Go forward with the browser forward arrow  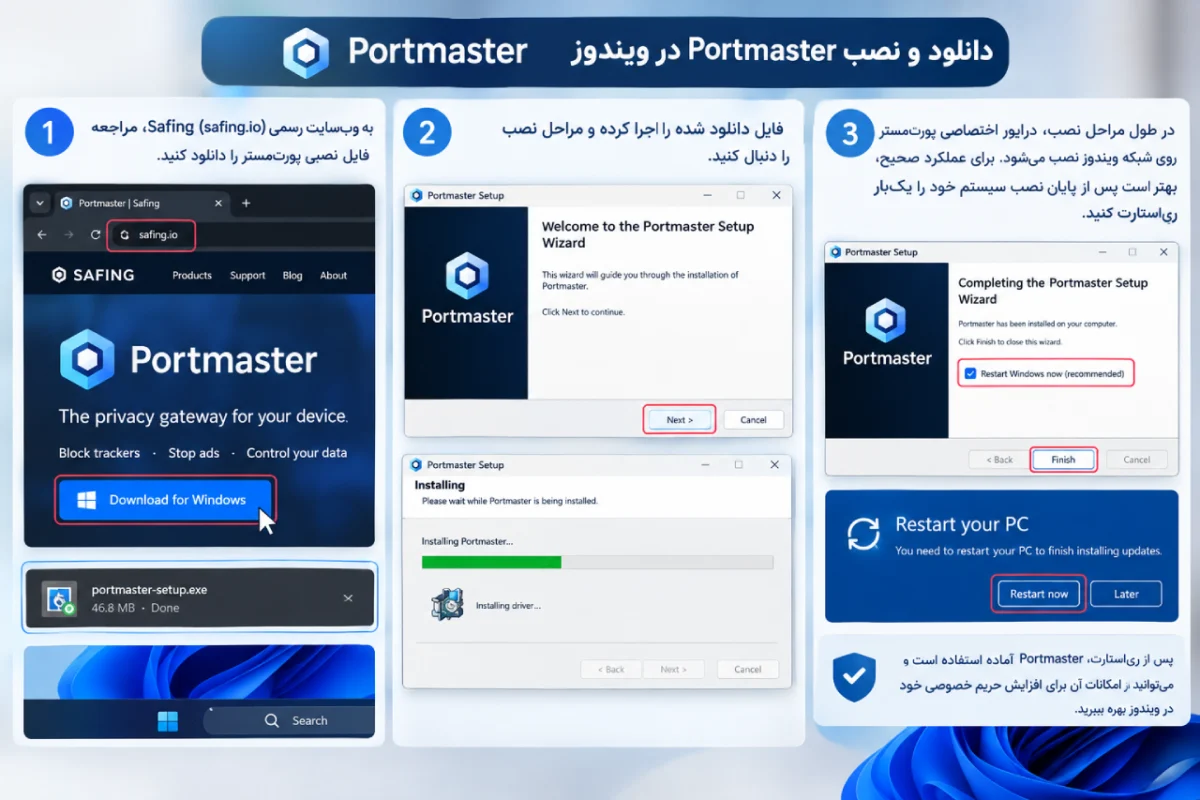[x=69, y=235]
